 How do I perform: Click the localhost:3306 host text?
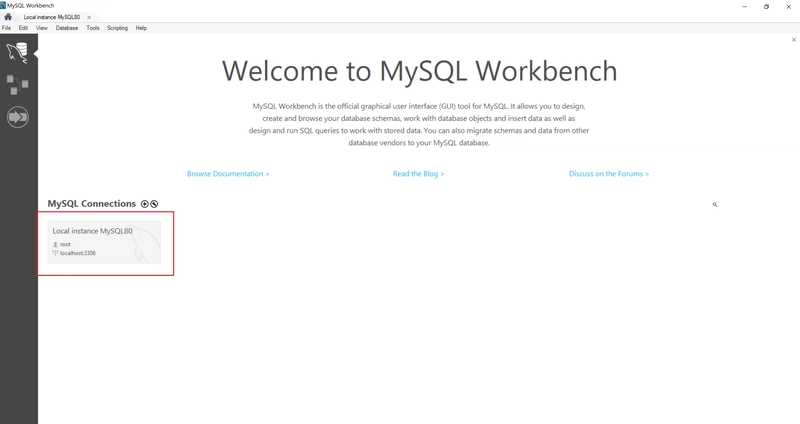point(78,253)
